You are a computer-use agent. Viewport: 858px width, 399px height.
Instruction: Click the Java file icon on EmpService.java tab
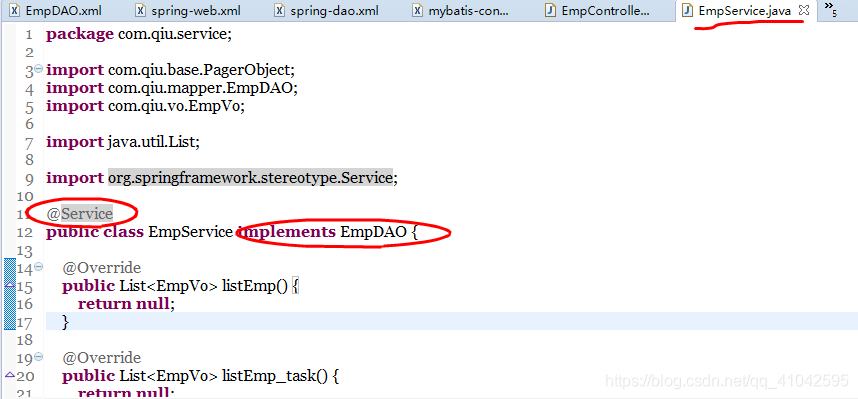click(x=688, y=10)
